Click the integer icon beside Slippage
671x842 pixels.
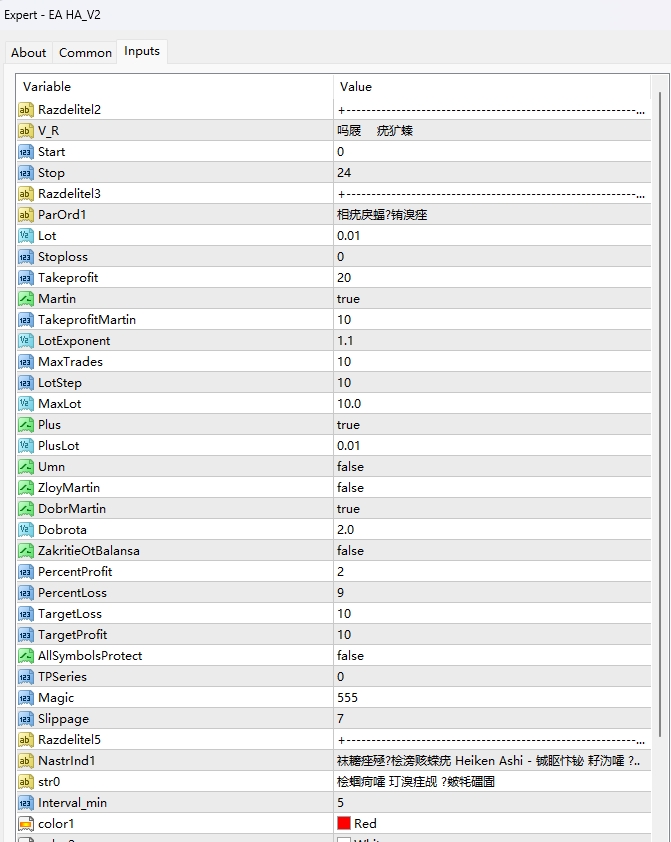click(x=26, y=719)
